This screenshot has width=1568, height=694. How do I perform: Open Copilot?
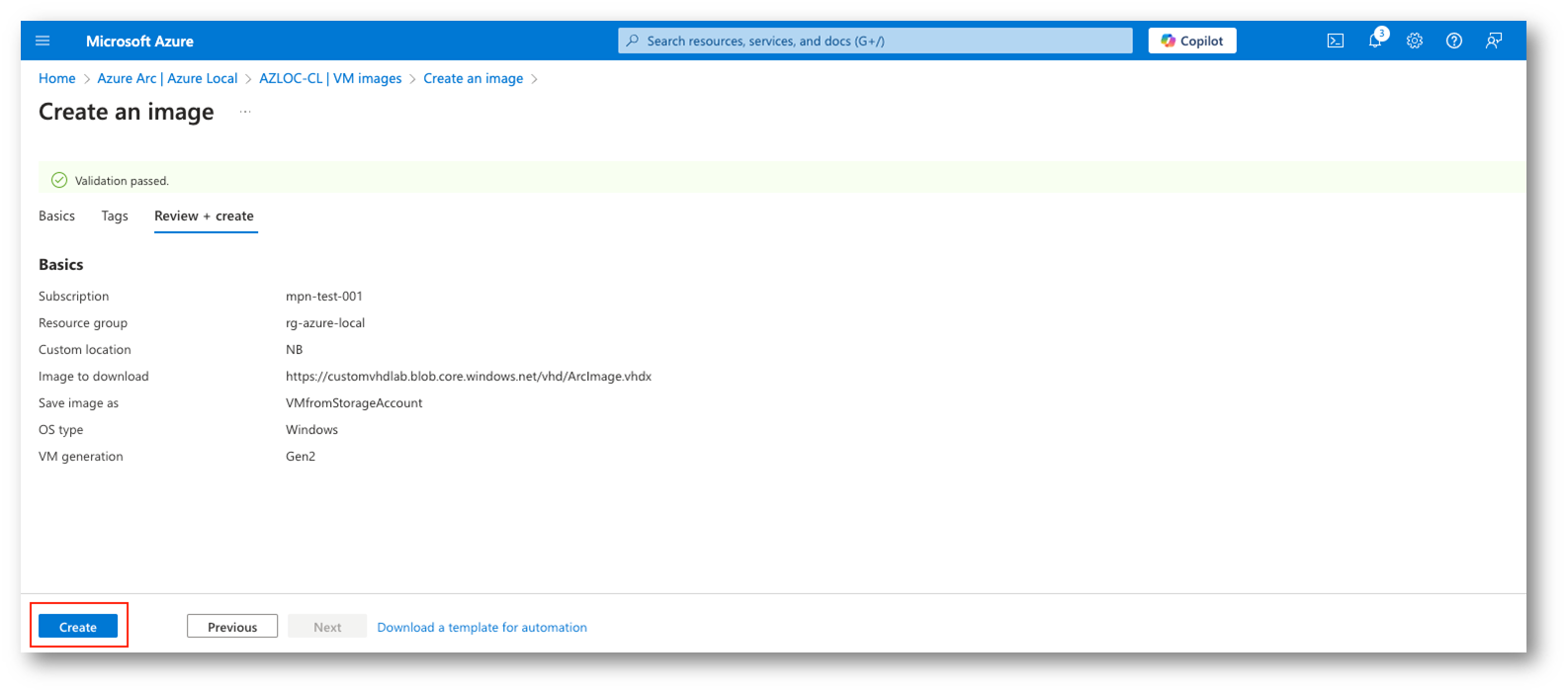pyautogui.click(x=1192, y=41)
